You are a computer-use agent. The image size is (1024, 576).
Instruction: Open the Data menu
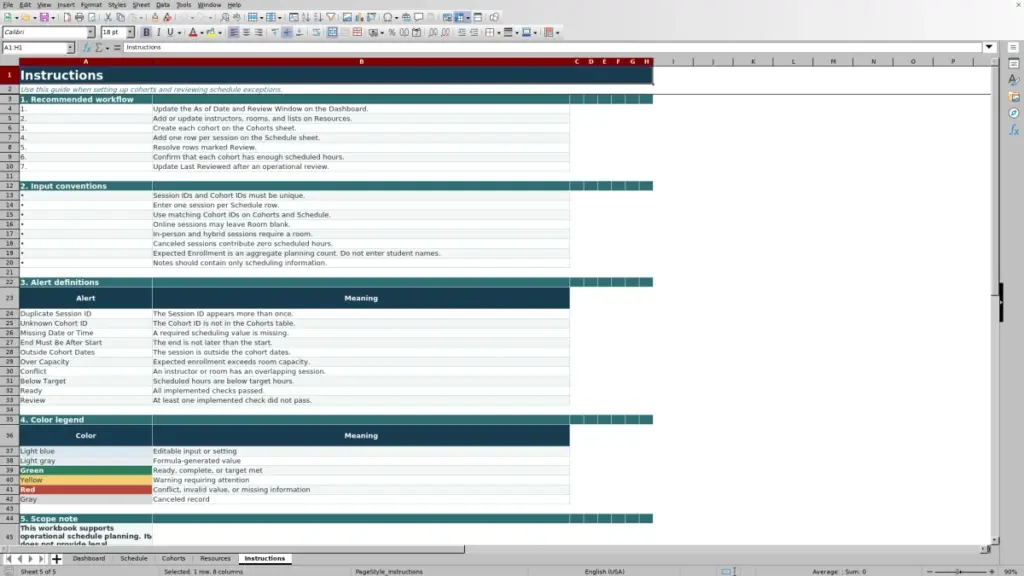[163, 5]
